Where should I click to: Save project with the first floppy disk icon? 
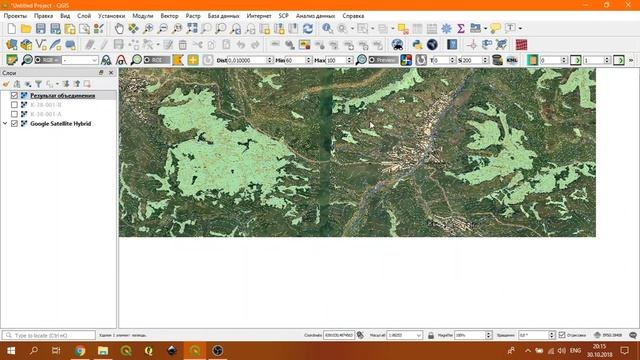[40, 29]
